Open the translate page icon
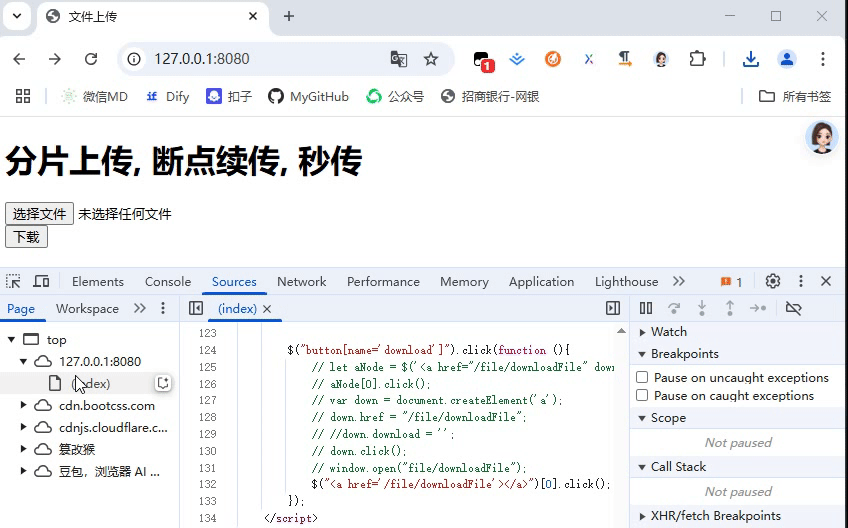This screenshot has width=848, height=528. pos(399,58)
